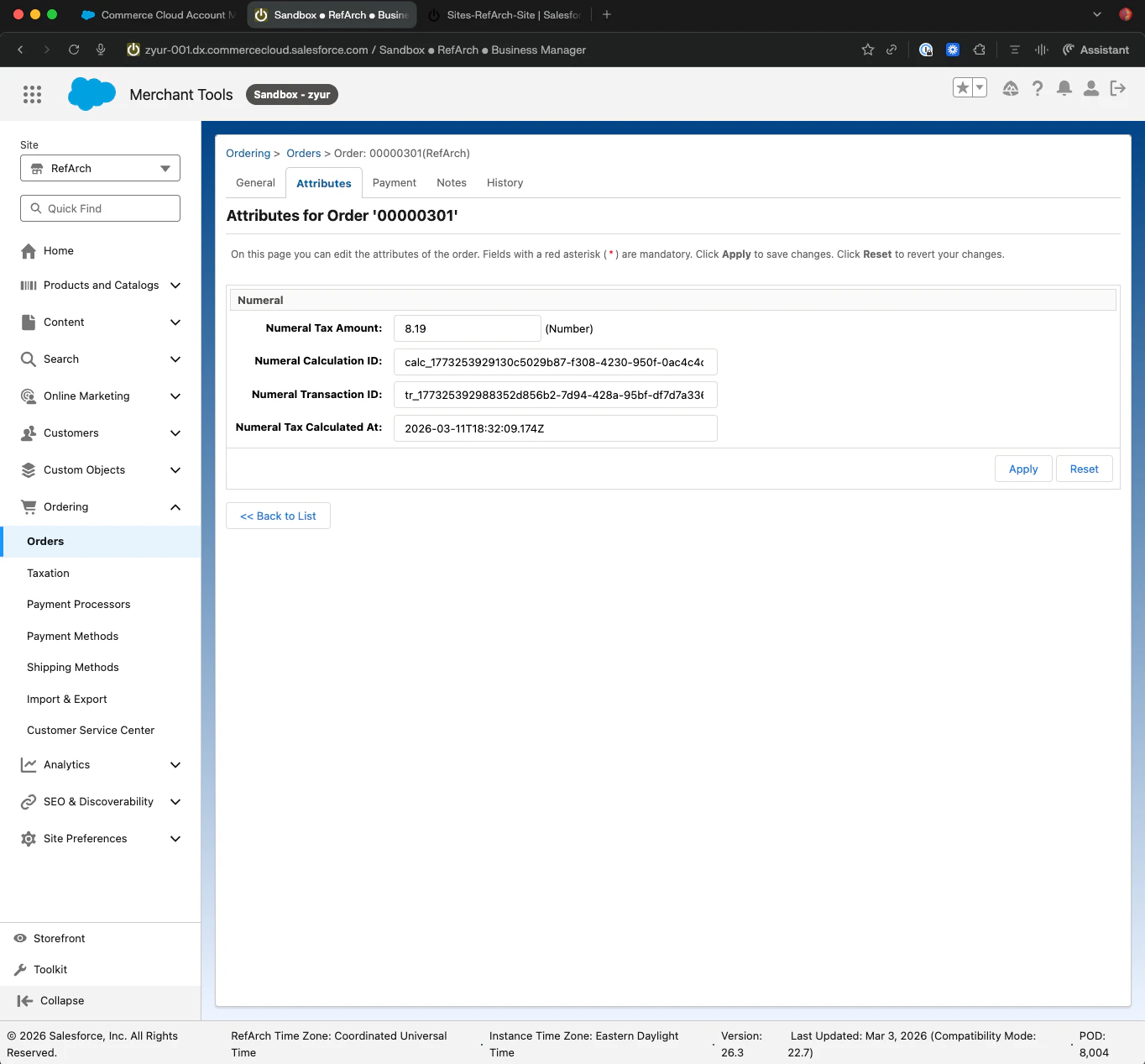Expand the Content menu chevron
The width and height of the screenshot is (1145, 1064).
(175, 322)
